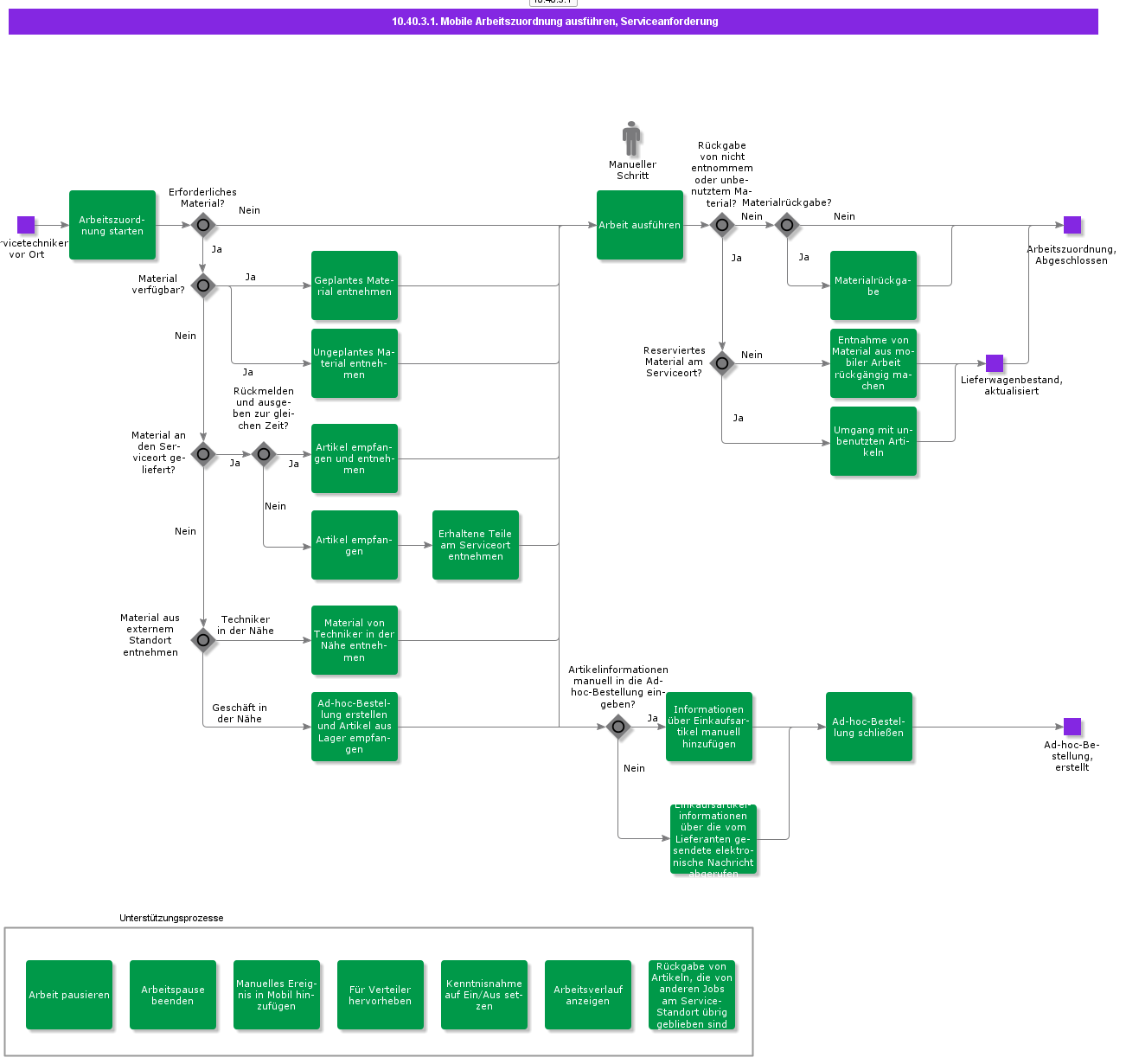Open the 'Artikel empfangen und entnehmen' step
The width and height of the screenshot is (1126, 1064).
[x=355, y=458]
